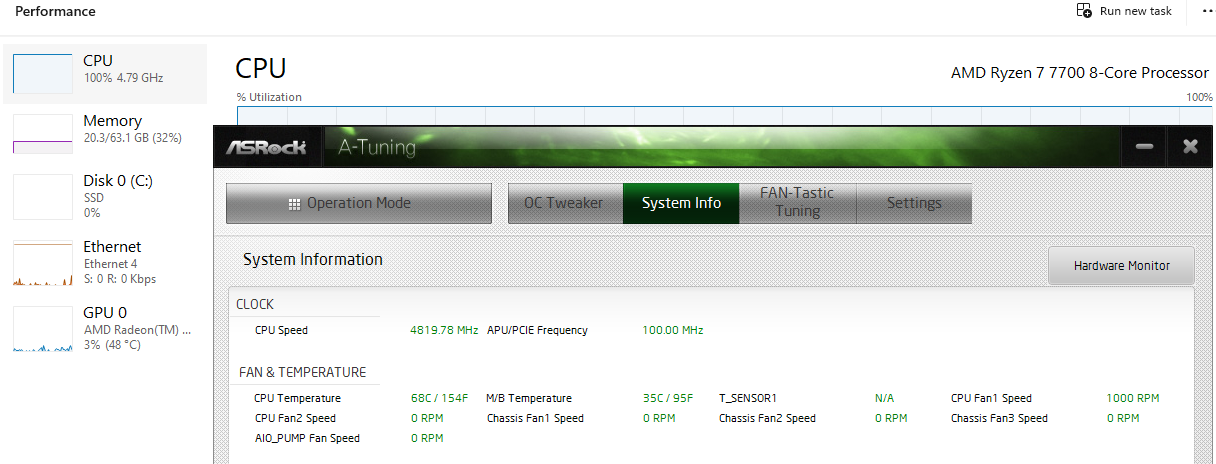The height and width of the screenshot is (464, 1216).
Task: Close the A-Tuning window
Action: (1190, 147)
